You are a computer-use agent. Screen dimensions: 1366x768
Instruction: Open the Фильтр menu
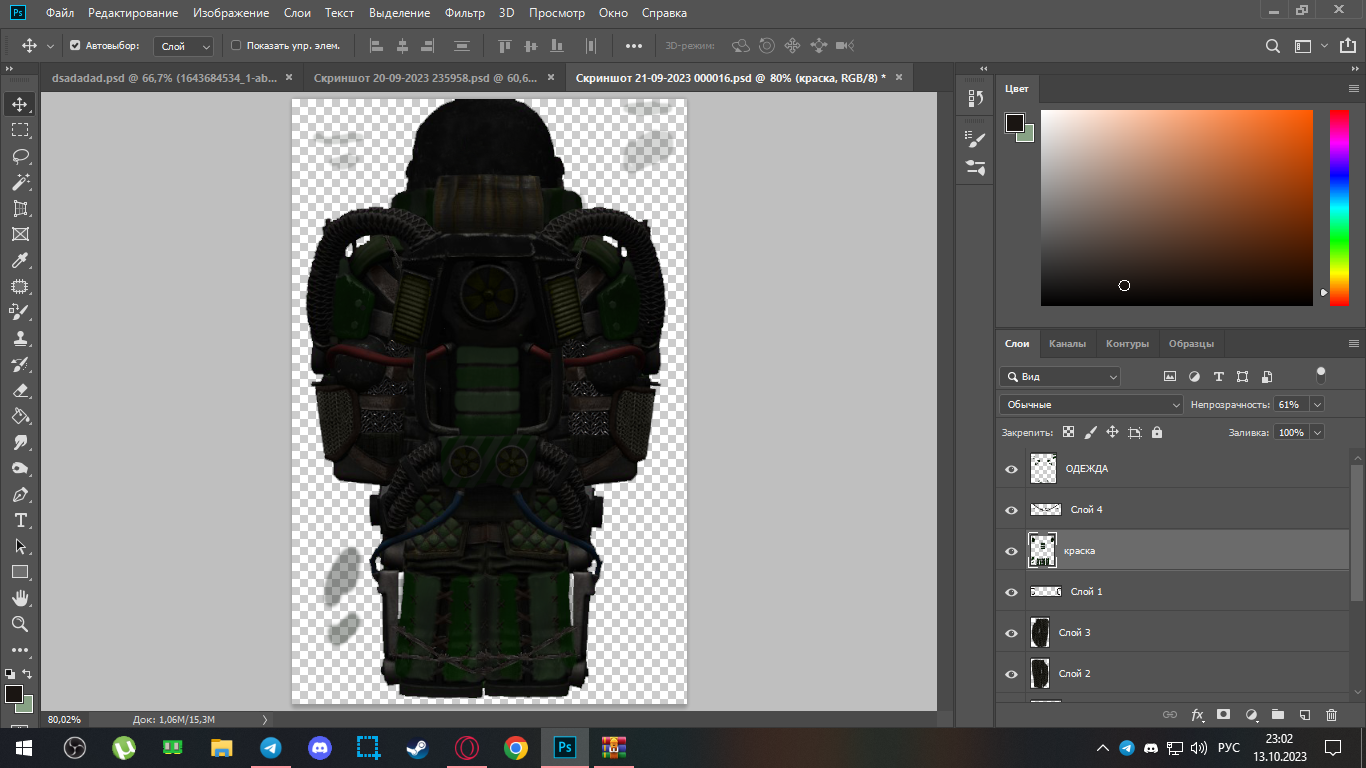[x=464, y=13]
